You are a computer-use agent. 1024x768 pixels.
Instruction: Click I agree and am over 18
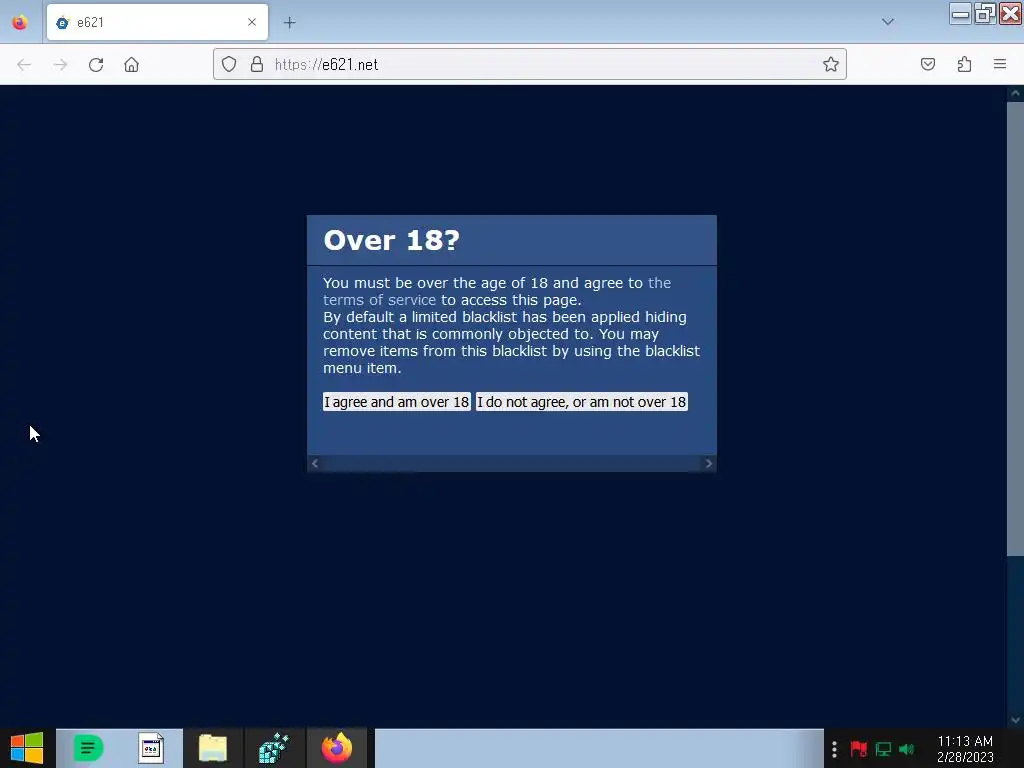(x=396, y=402)
